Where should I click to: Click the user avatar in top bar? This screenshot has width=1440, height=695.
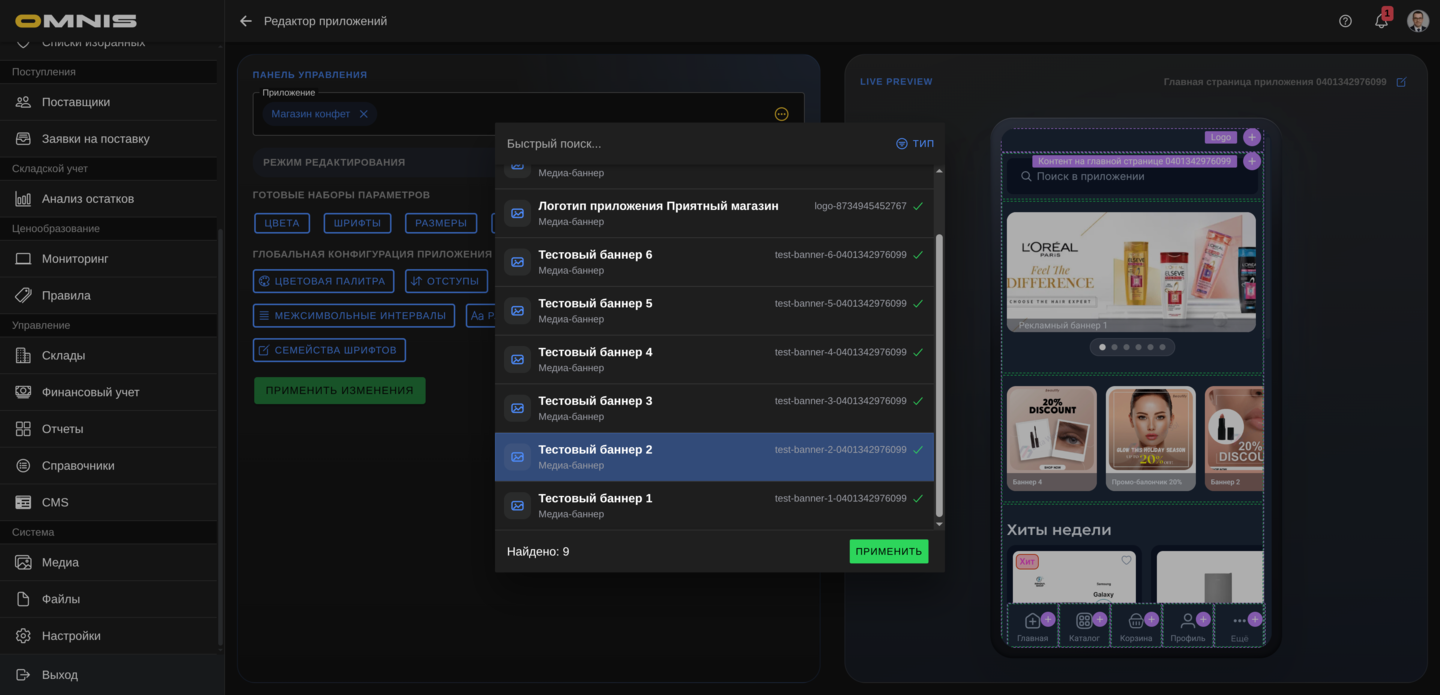tap(1417, 21)
